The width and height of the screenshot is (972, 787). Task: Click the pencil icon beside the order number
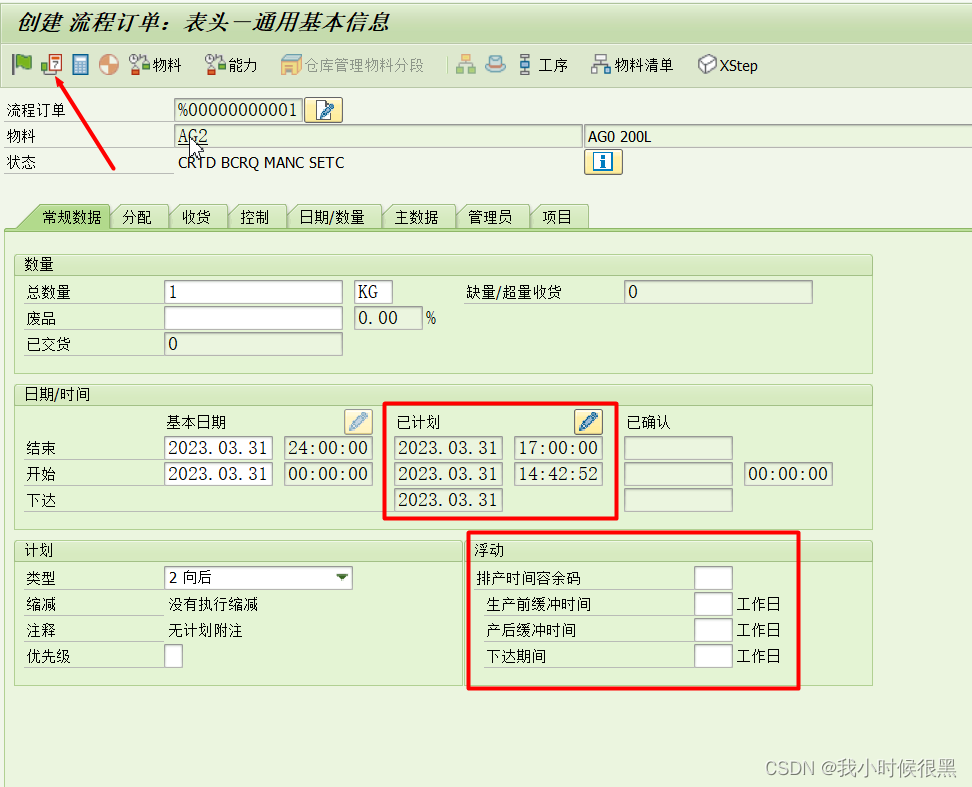(322, 110)
